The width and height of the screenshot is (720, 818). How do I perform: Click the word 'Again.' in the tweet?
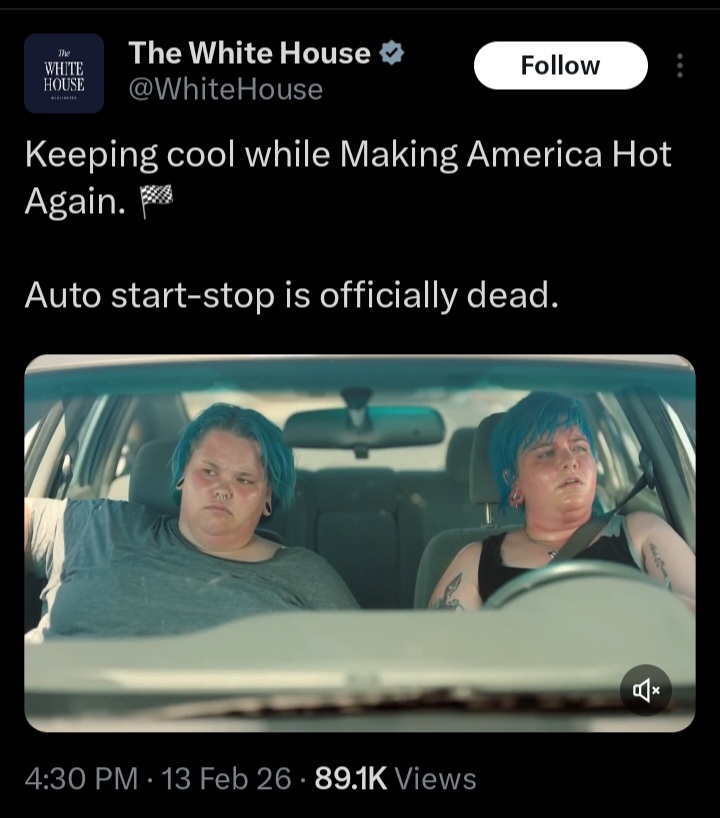(75, 202)
